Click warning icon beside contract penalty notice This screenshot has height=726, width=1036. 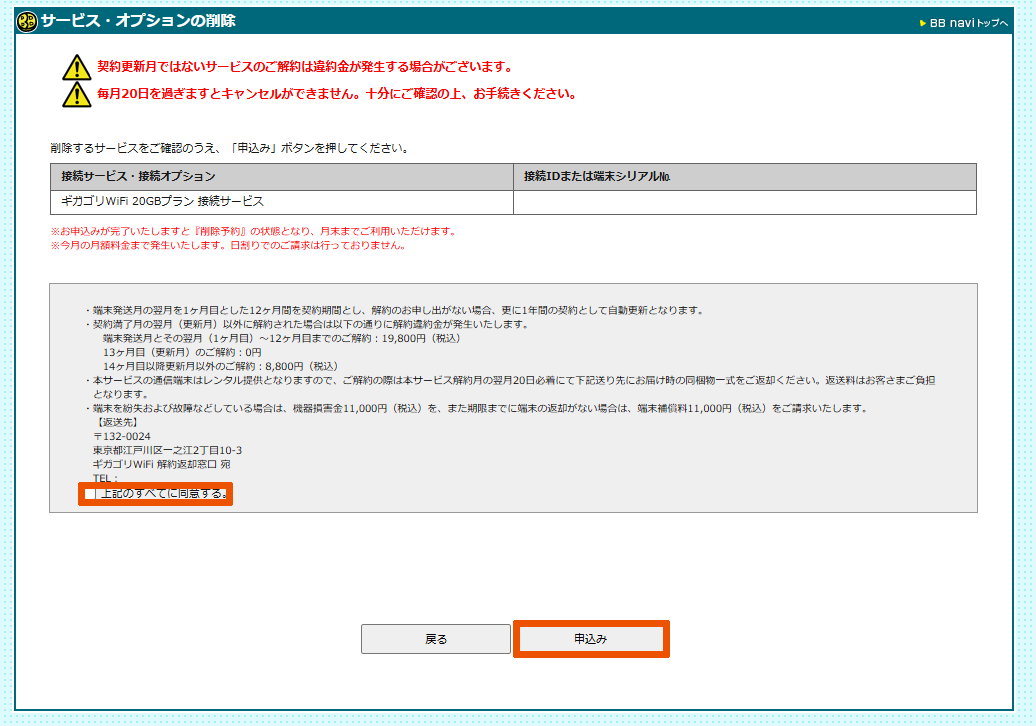(76, 68)
